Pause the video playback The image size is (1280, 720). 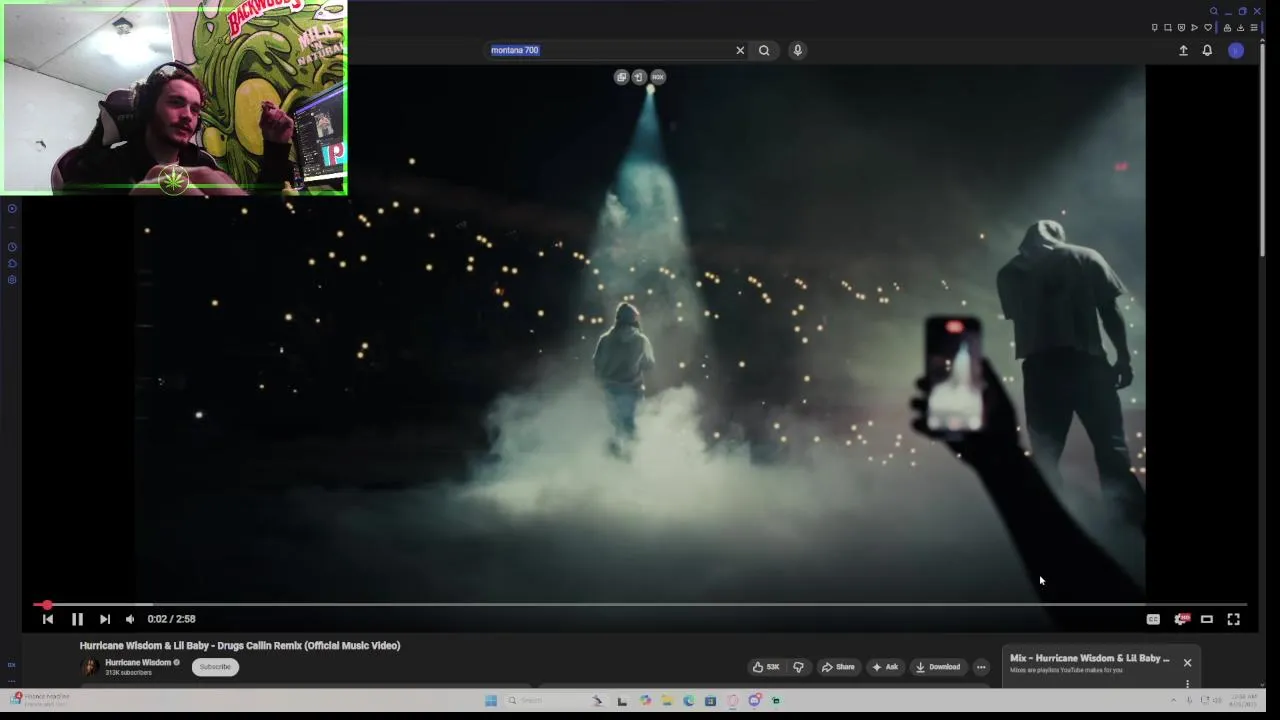click(x=77, y=619)
